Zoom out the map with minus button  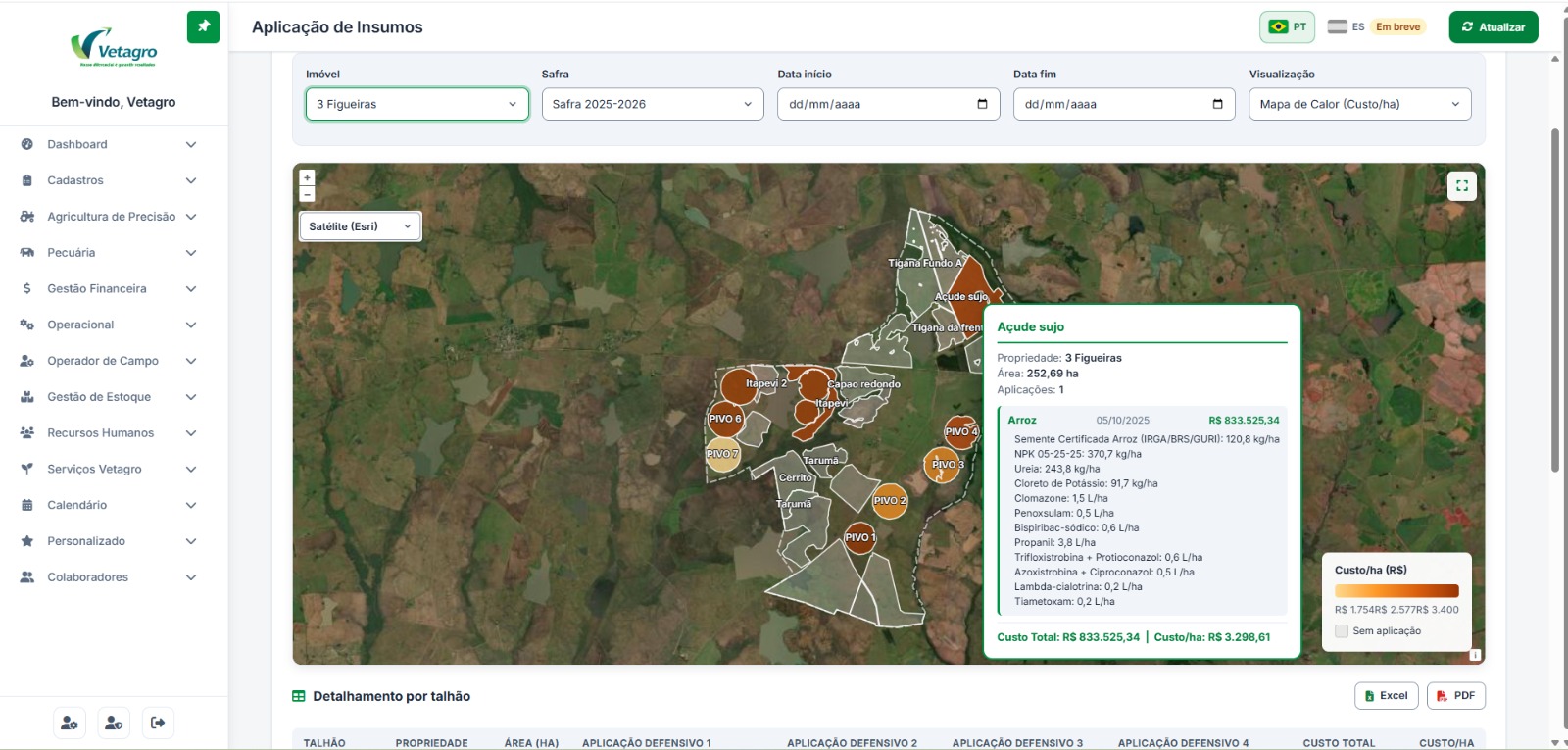pyautogui.click(x=307, y=194)
